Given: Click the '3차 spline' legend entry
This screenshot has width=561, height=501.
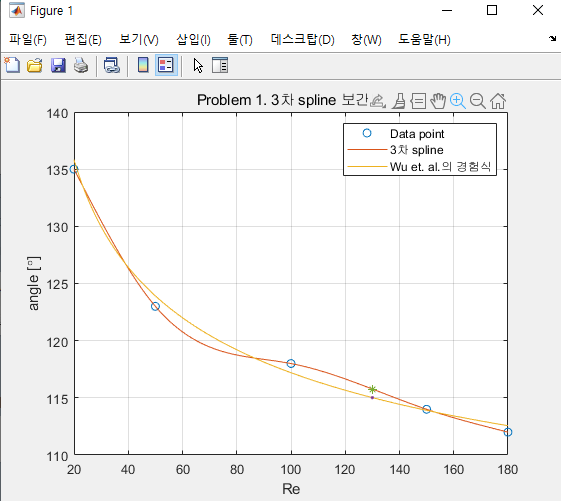Looking at the screenshot, I should [416, 150].
